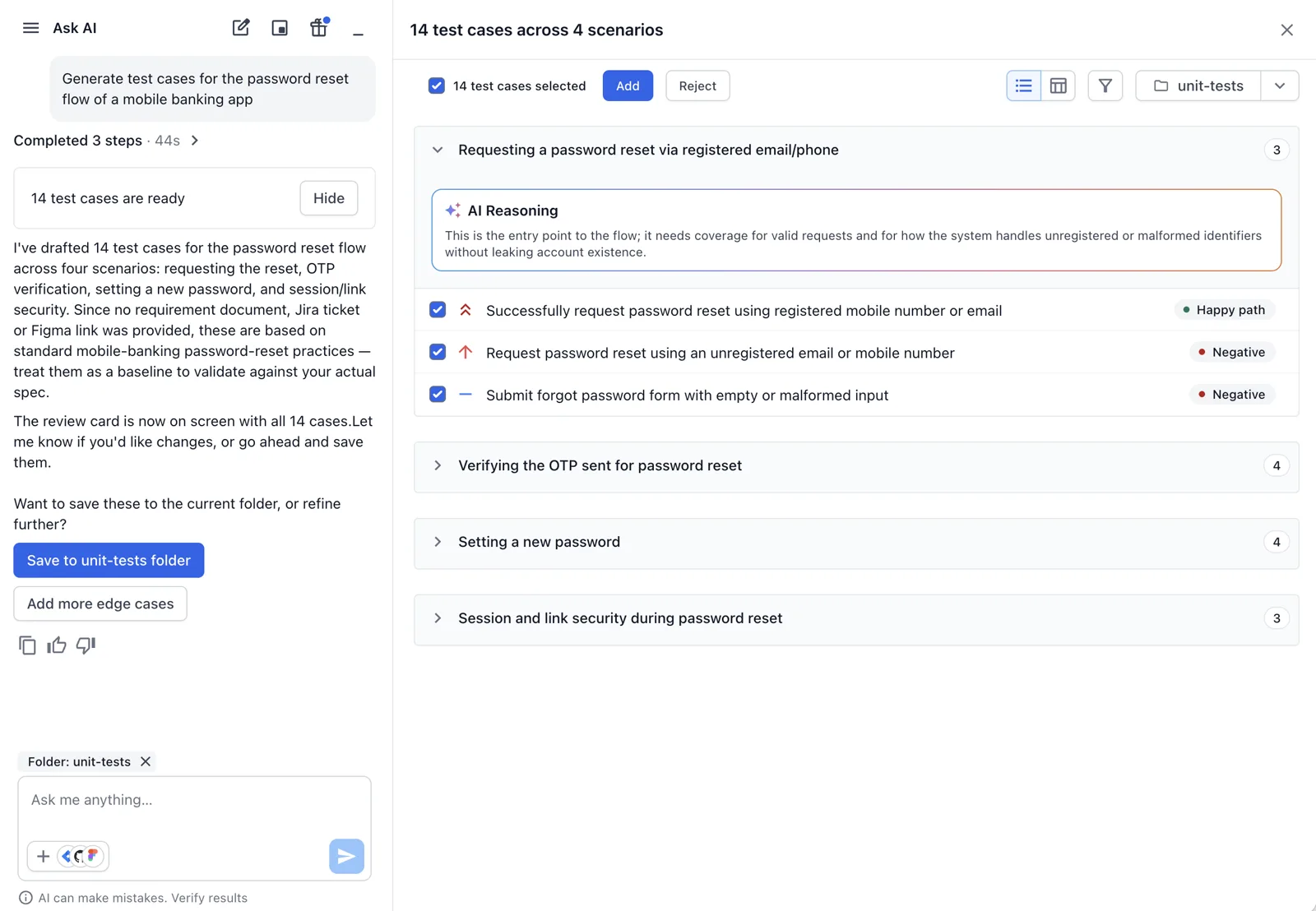Collapse the Requesting a password reset scenario

[x=438, y=150]
